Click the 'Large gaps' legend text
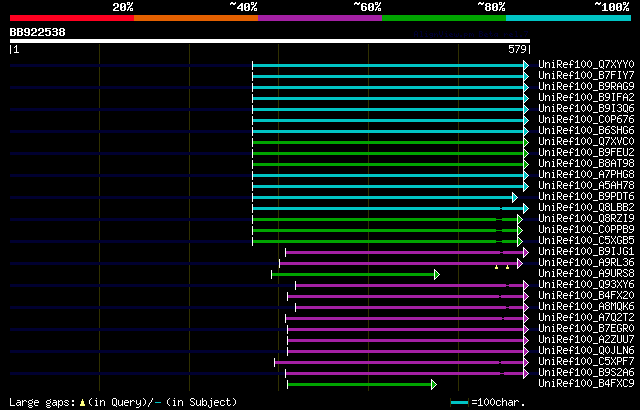 coord(42,402)
